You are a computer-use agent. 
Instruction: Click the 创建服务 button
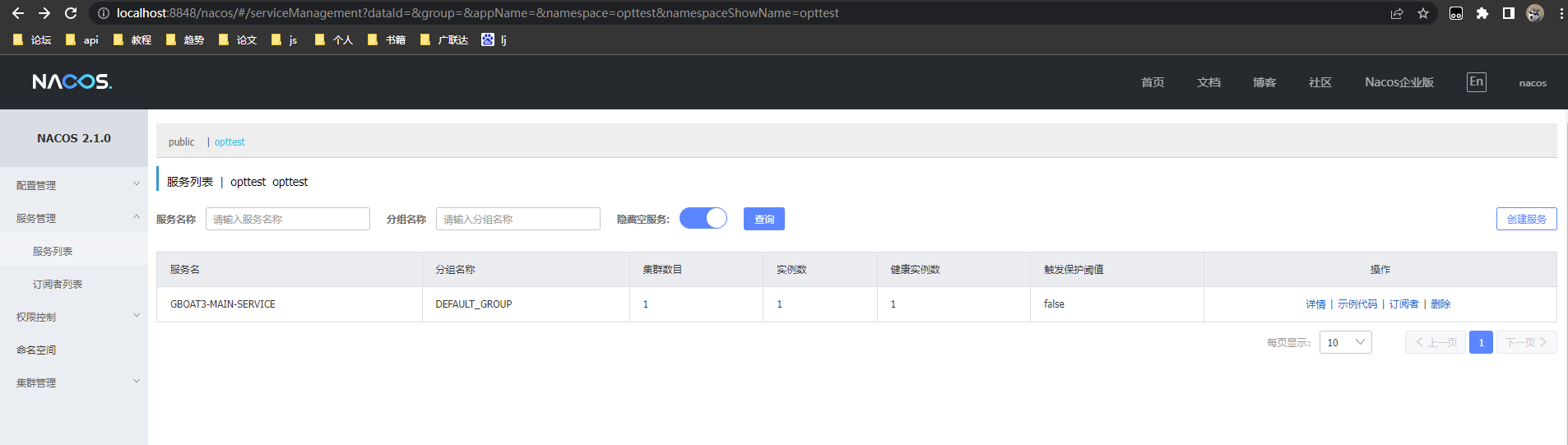pos(1527,219)
